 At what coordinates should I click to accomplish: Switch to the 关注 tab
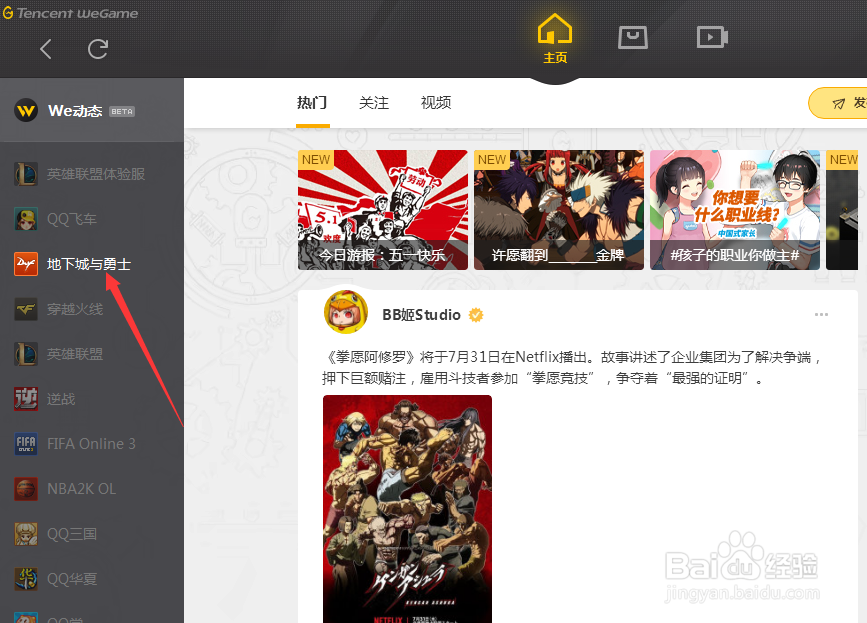click(x=374, y=102)
